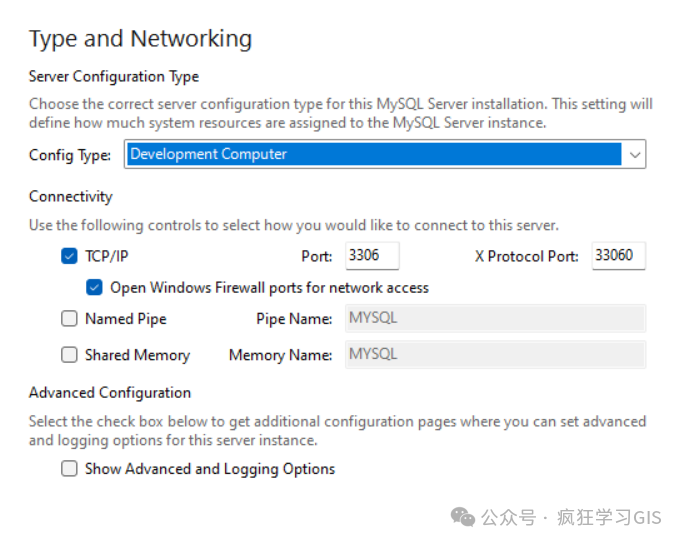This screenshot has width=683, height=544.
Task: Enable the Named Pipe checkbox
Action: (69, 319)
